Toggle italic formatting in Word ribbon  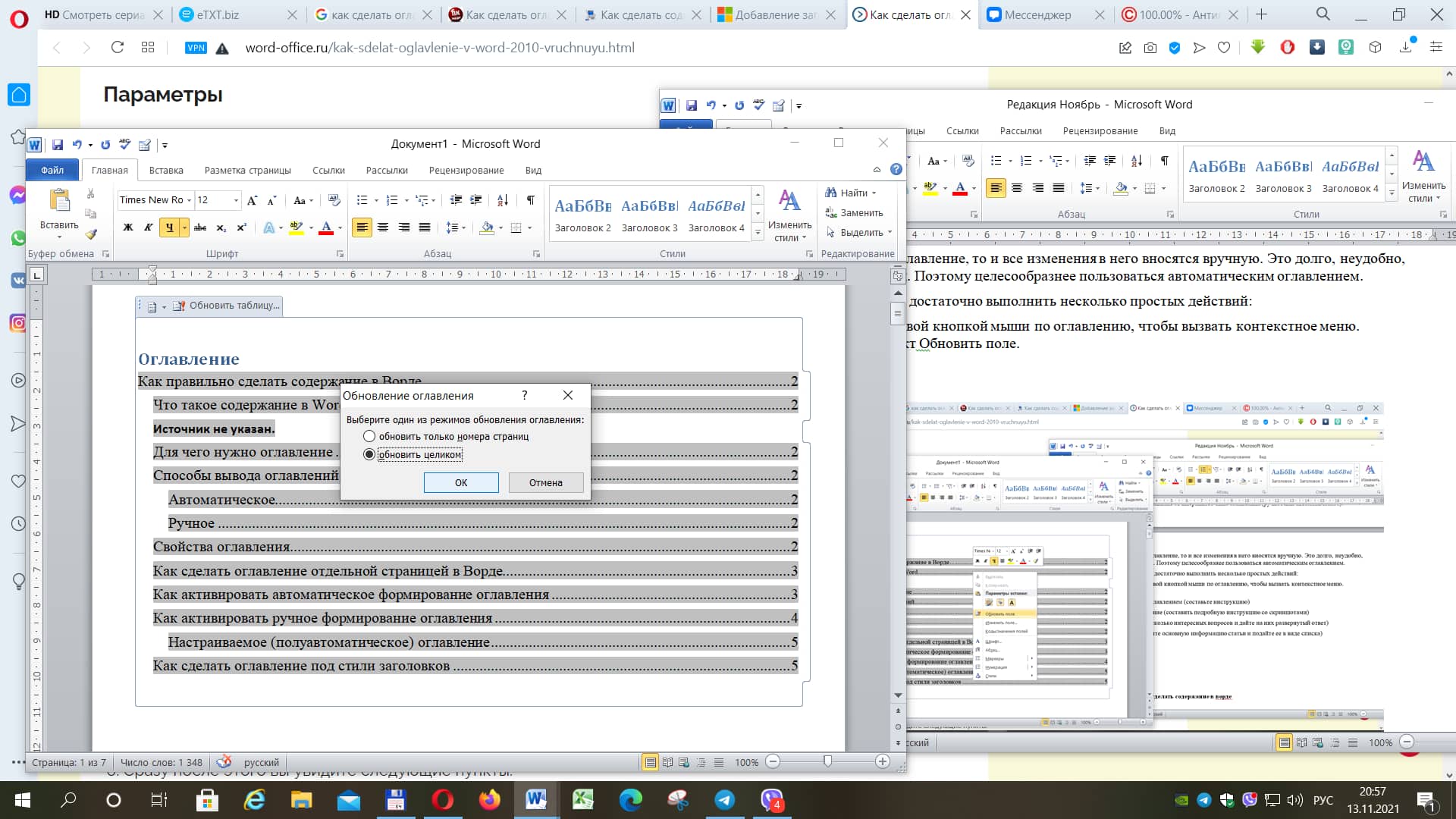point(149,227)
